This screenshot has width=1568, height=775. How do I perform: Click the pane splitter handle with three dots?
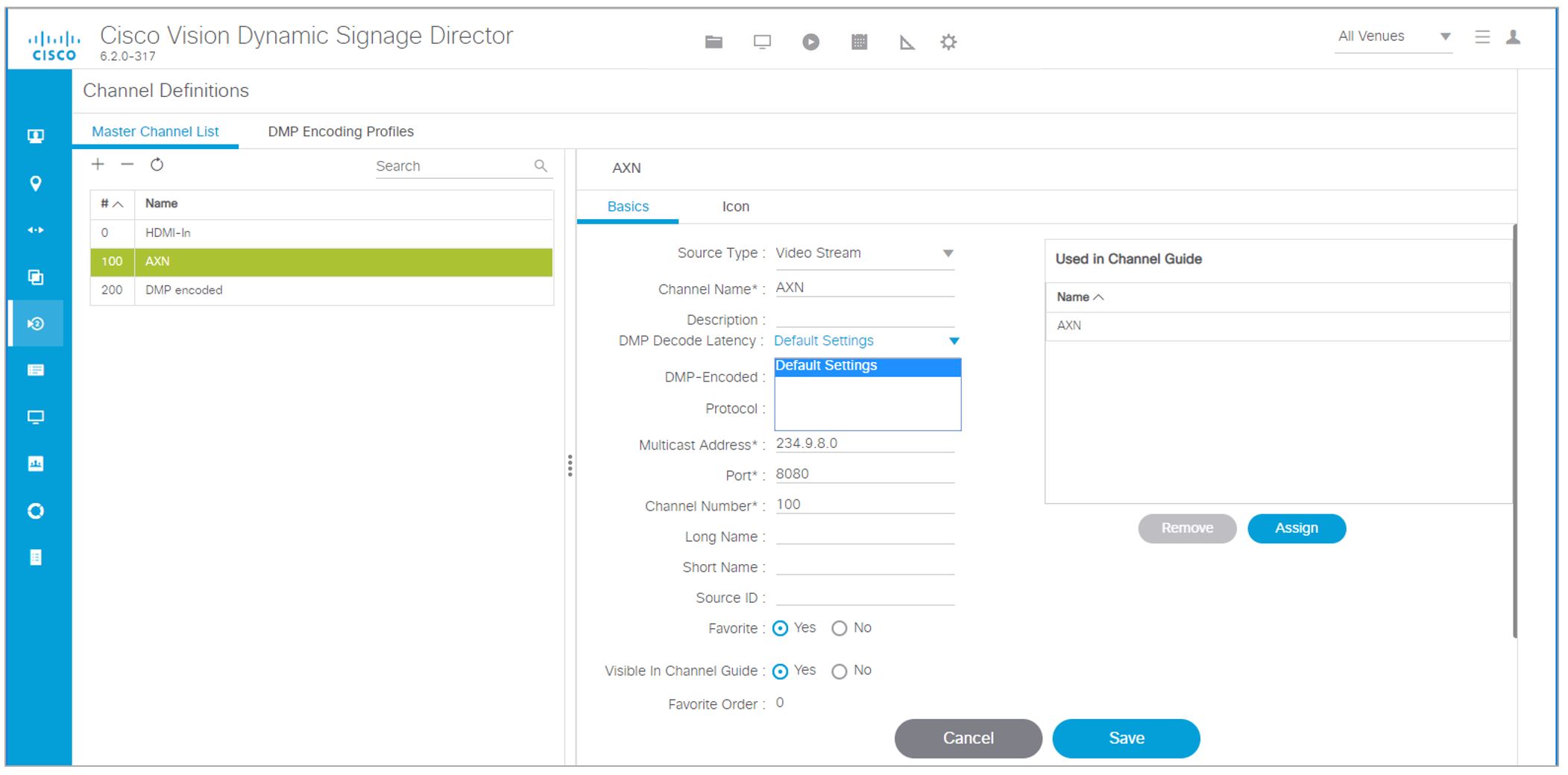(x=570, y=466)
